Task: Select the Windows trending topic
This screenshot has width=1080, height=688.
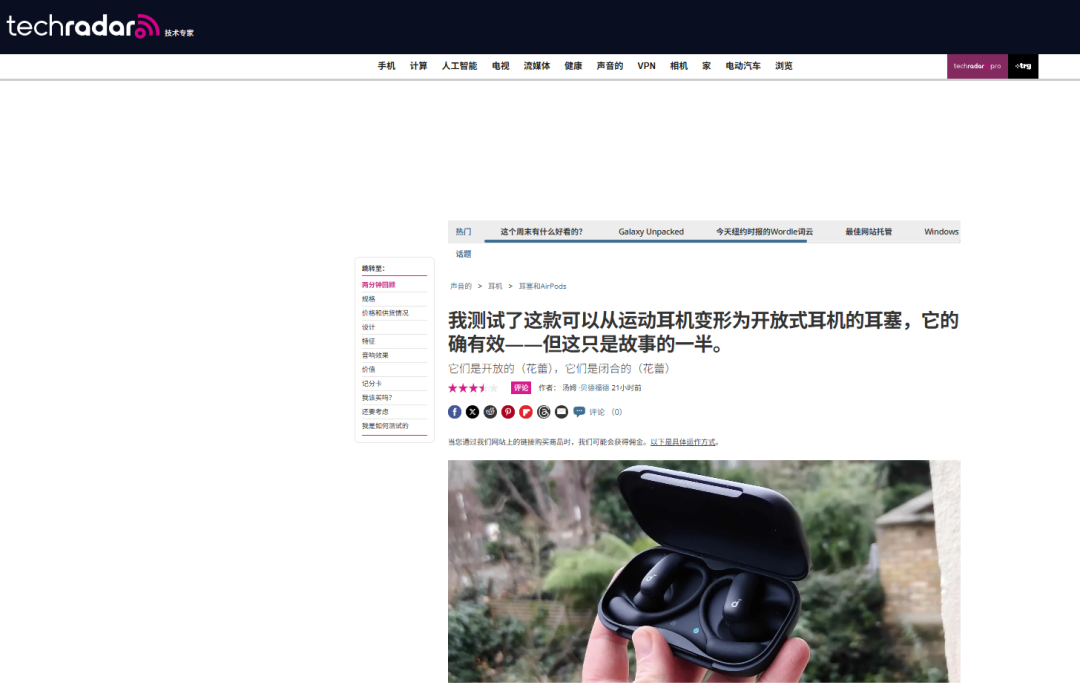Action: pos(940,231)
